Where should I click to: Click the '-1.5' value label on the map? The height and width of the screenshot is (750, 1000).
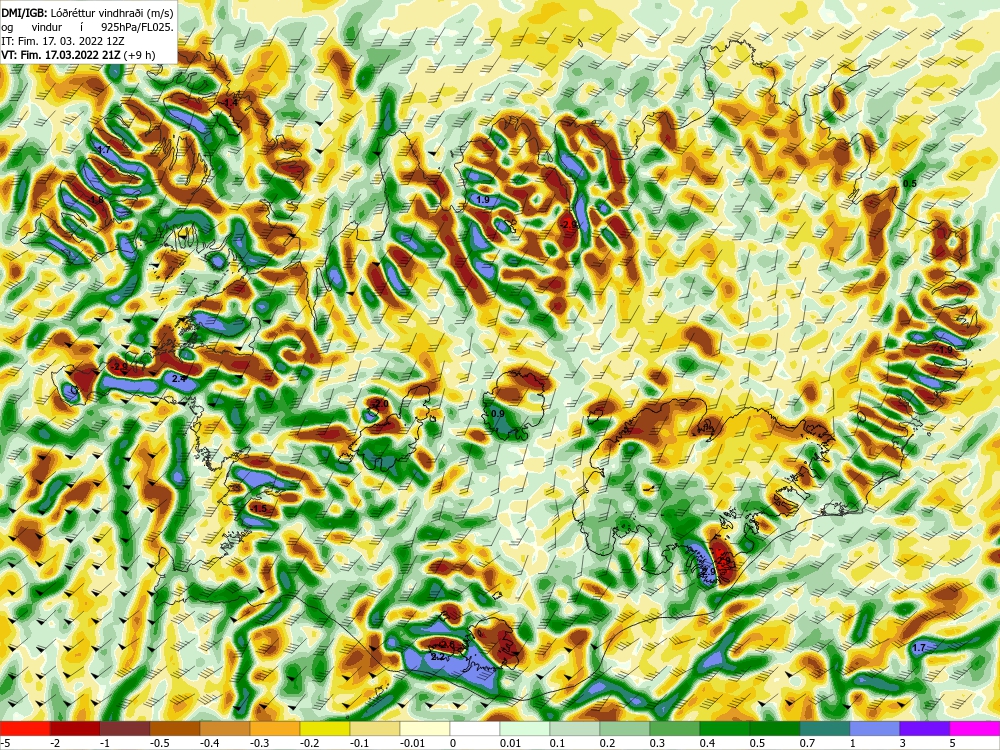(x=258, y=508)
